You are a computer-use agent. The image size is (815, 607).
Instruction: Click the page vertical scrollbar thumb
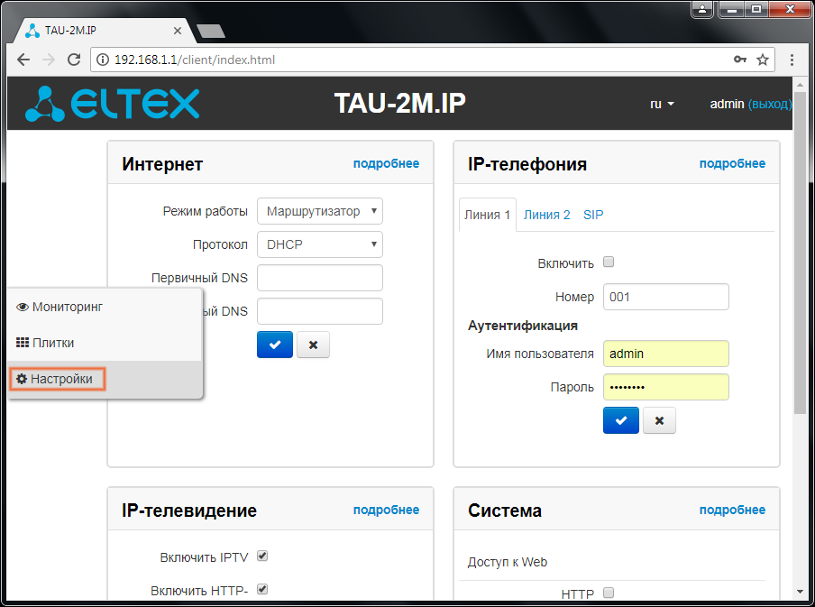tap(800, 252)
